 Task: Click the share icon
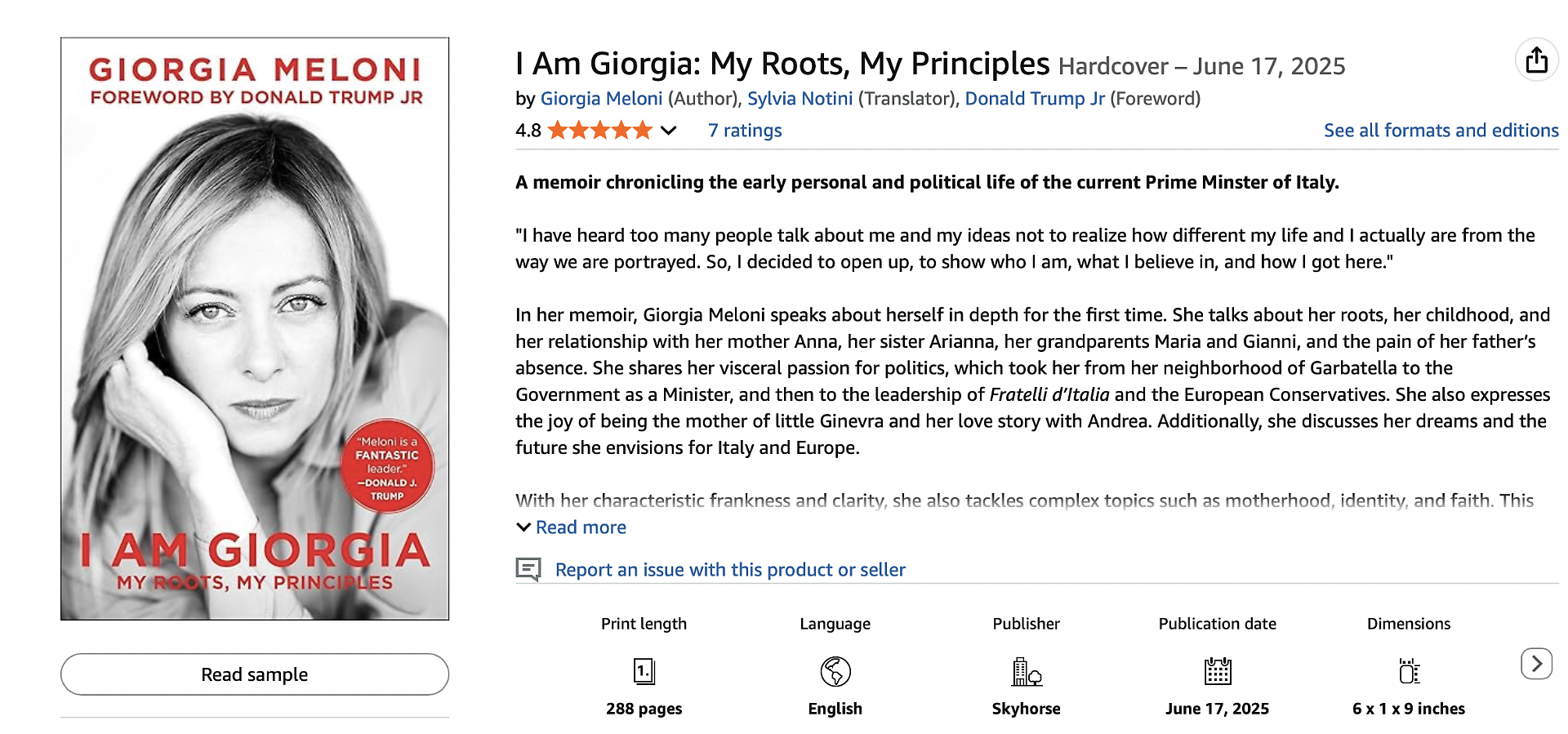click(1536, 60)
